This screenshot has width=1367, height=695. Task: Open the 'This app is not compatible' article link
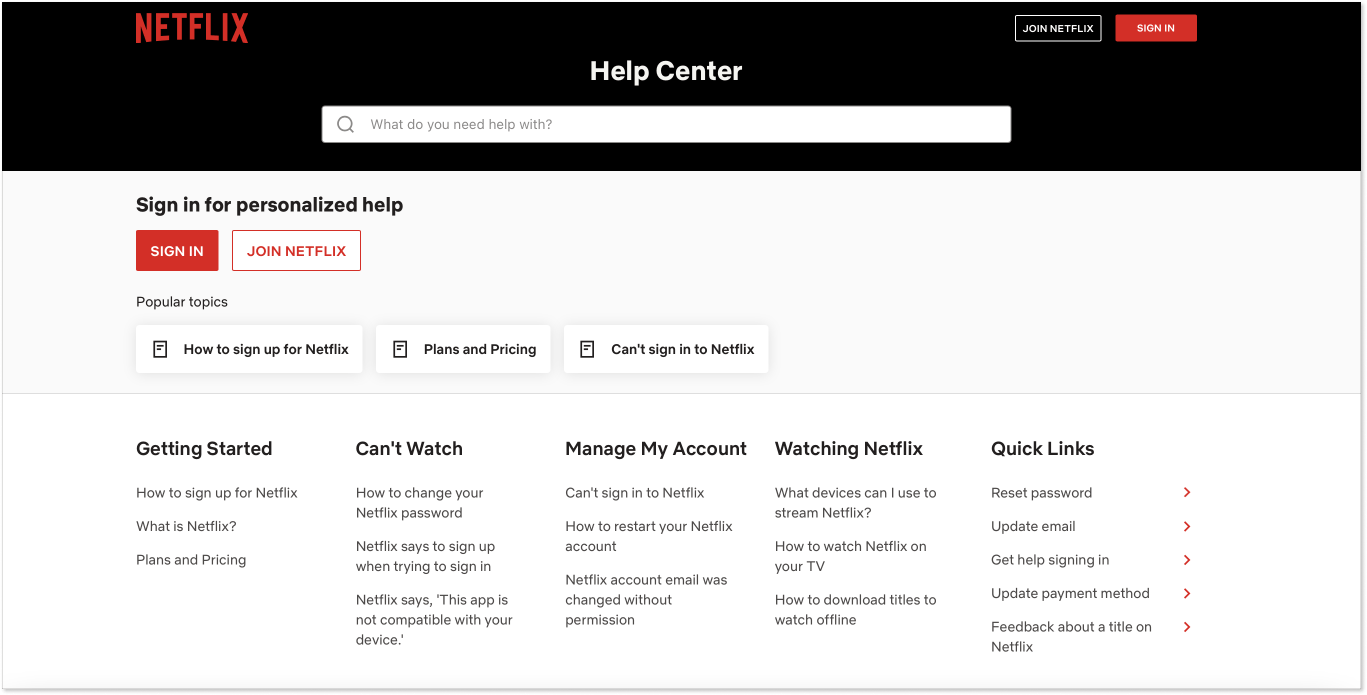(x=434, y=620)
